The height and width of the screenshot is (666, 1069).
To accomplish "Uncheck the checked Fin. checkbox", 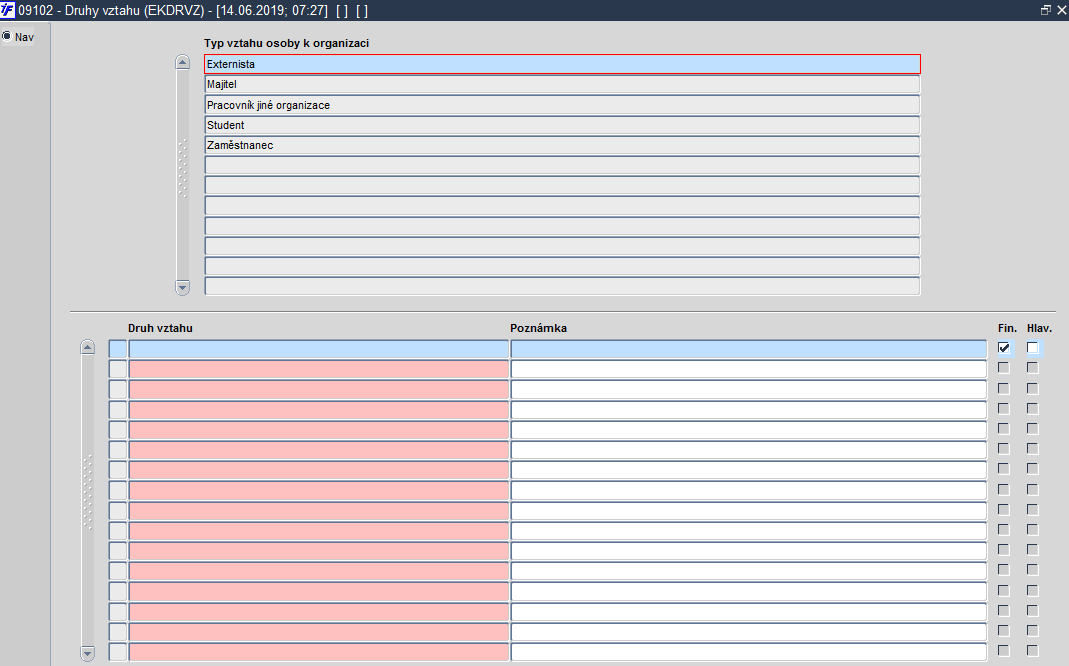I will 1004,348.
